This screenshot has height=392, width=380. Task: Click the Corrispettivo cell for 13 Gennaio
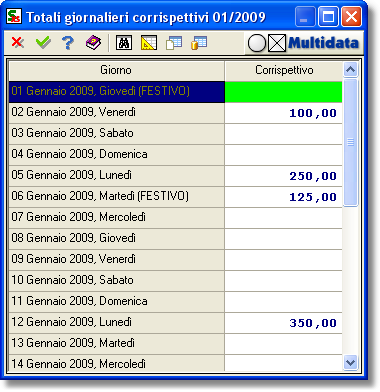click(x=284, y=344)
